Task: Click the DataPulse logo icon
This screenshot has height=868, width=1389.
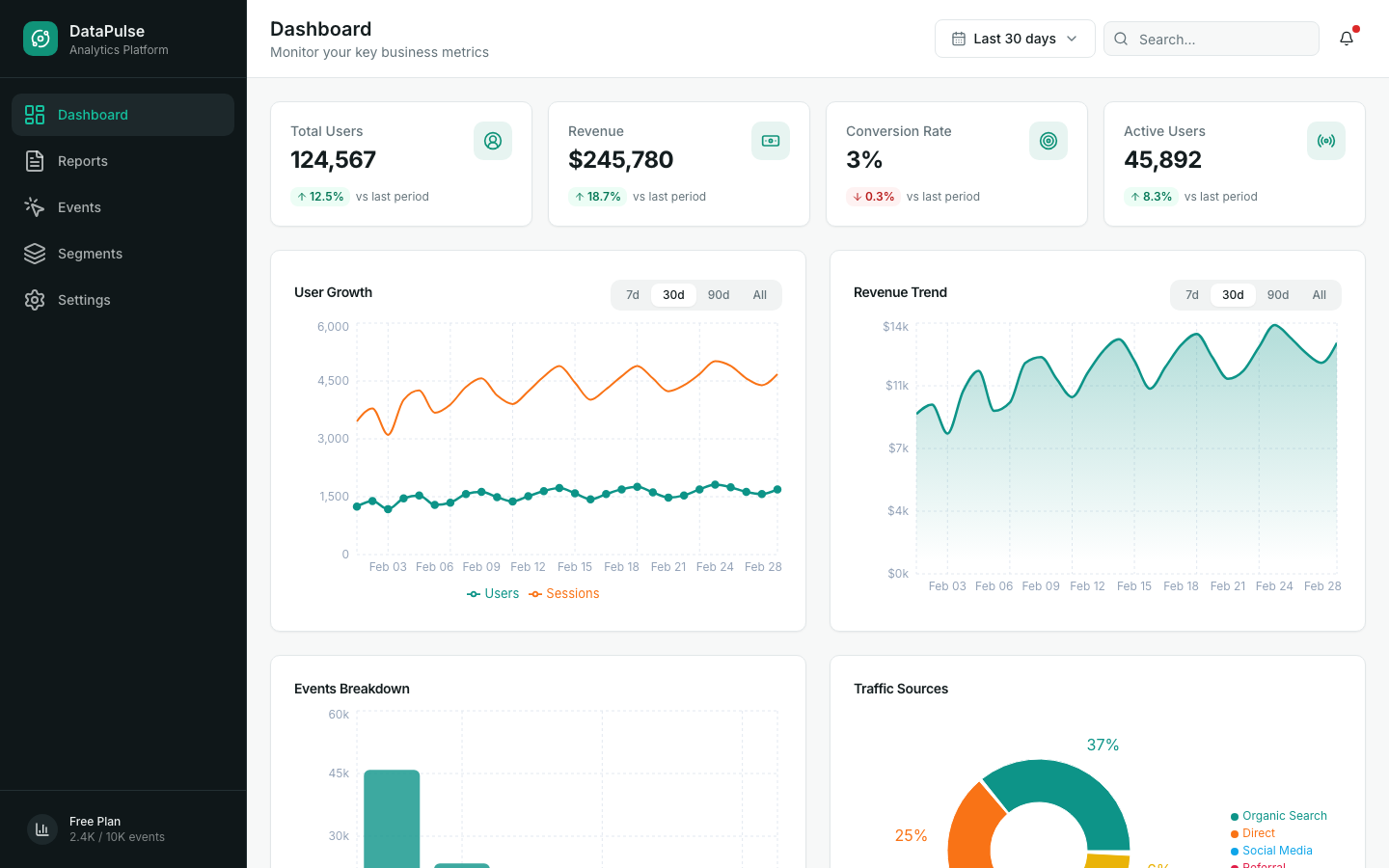Action: [x=41, y=39]
